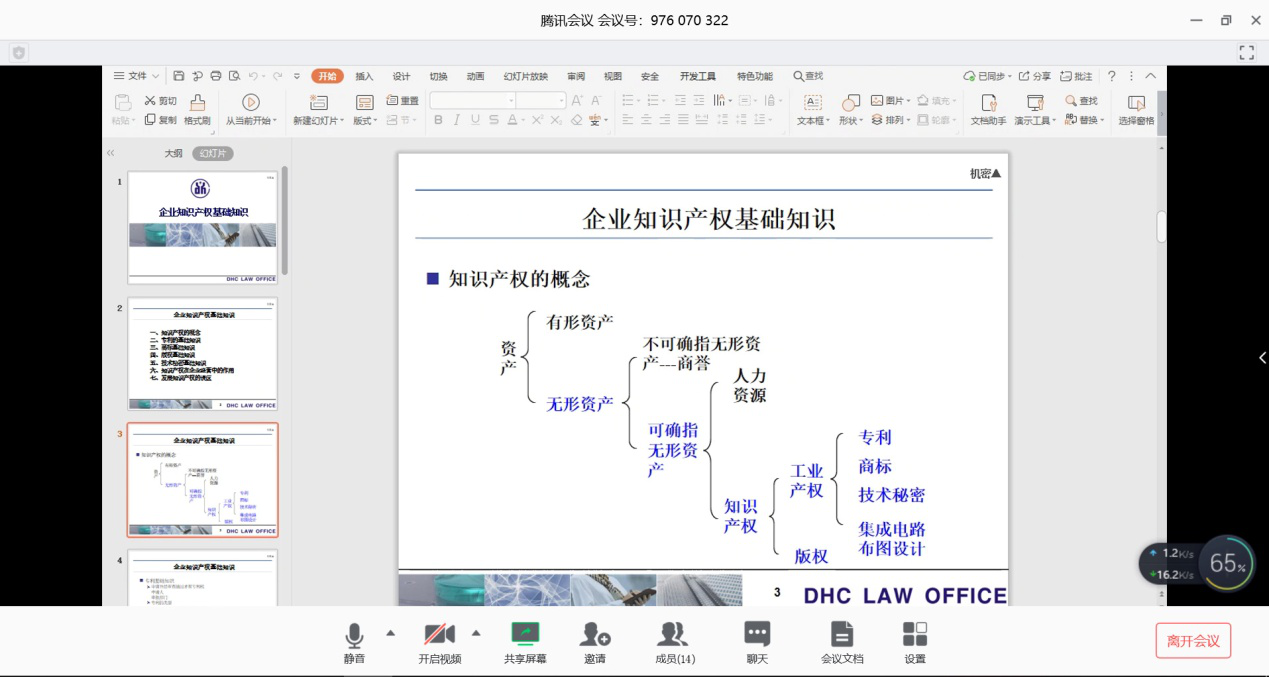
Task: Click the print icon in quick access bar
Action: click(215, 76)
